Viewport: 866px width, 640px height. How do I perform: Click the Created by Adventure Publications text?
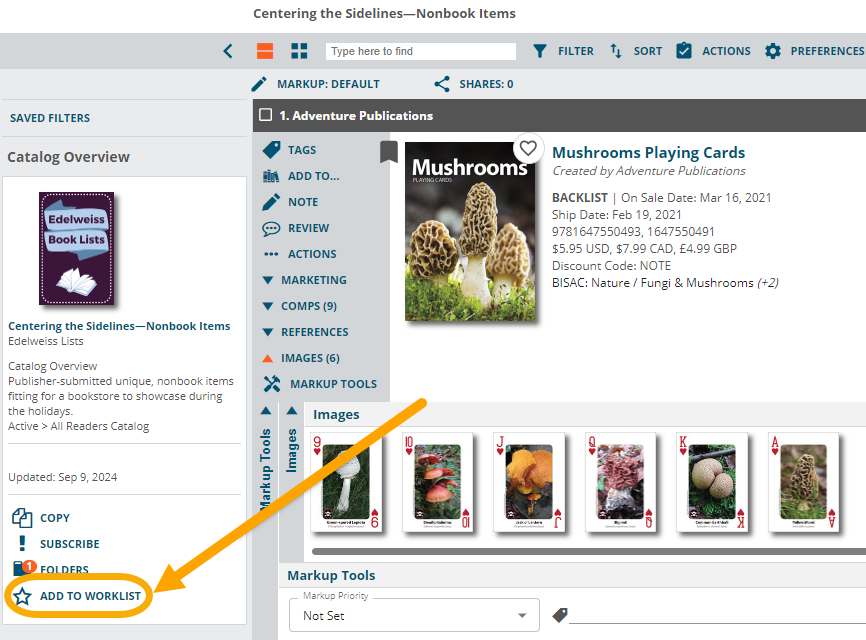(649, 171)
